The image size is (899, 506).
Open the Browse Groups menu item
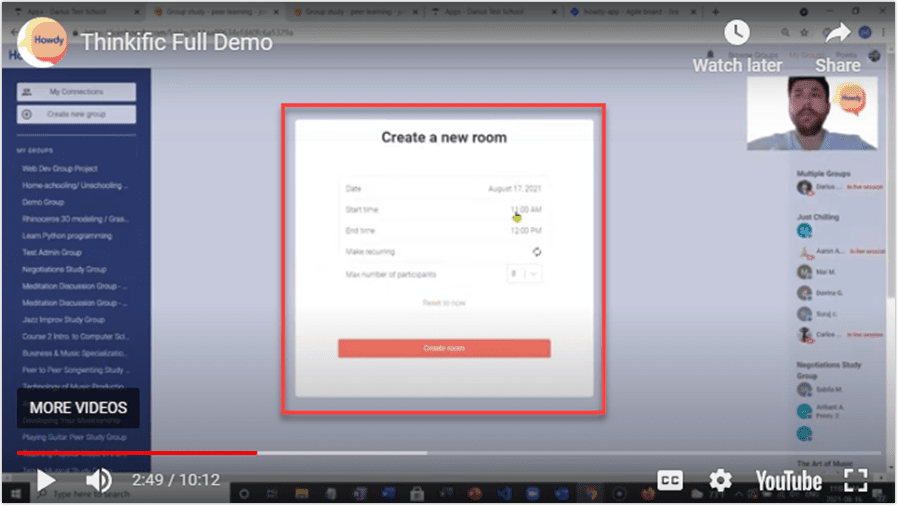[753, 55]
